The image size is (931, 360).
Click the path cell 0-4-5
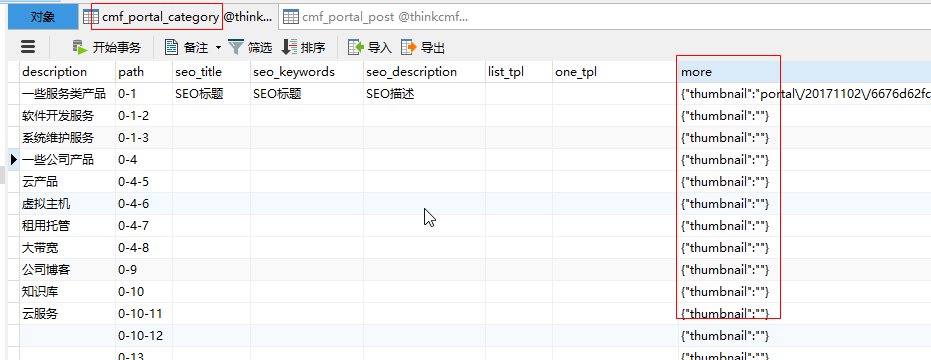[144, 182]
